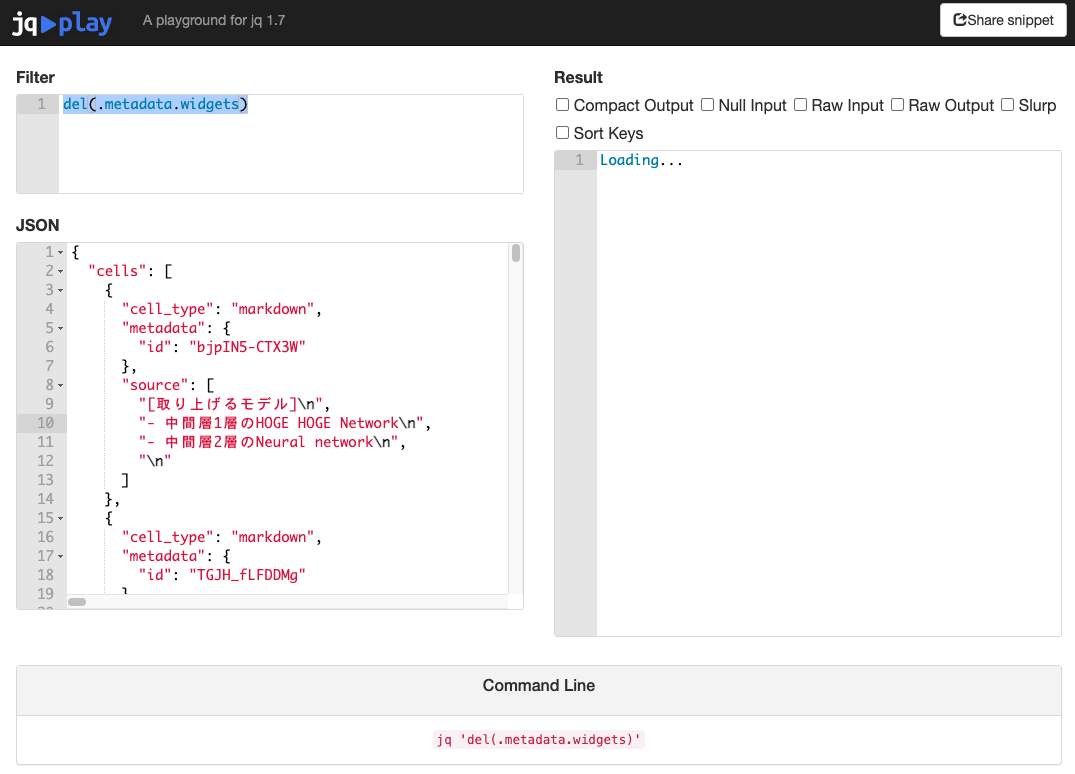Click the JSON editor horizontal scrollbar thumb
The image size is (1075, 774).
click(77, 602)
